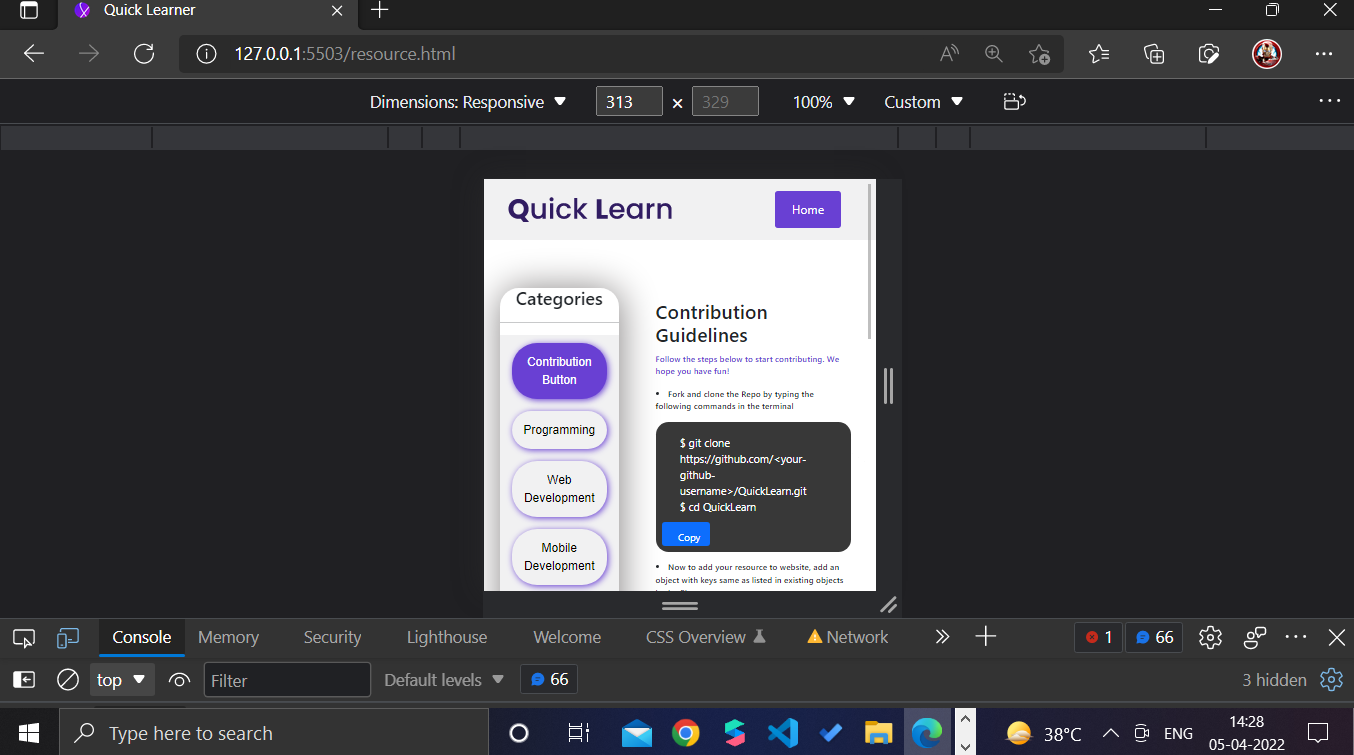Screen dimensions: 1354x755
Task: Select the Web Development category
Action: click(x=559, y=489)
